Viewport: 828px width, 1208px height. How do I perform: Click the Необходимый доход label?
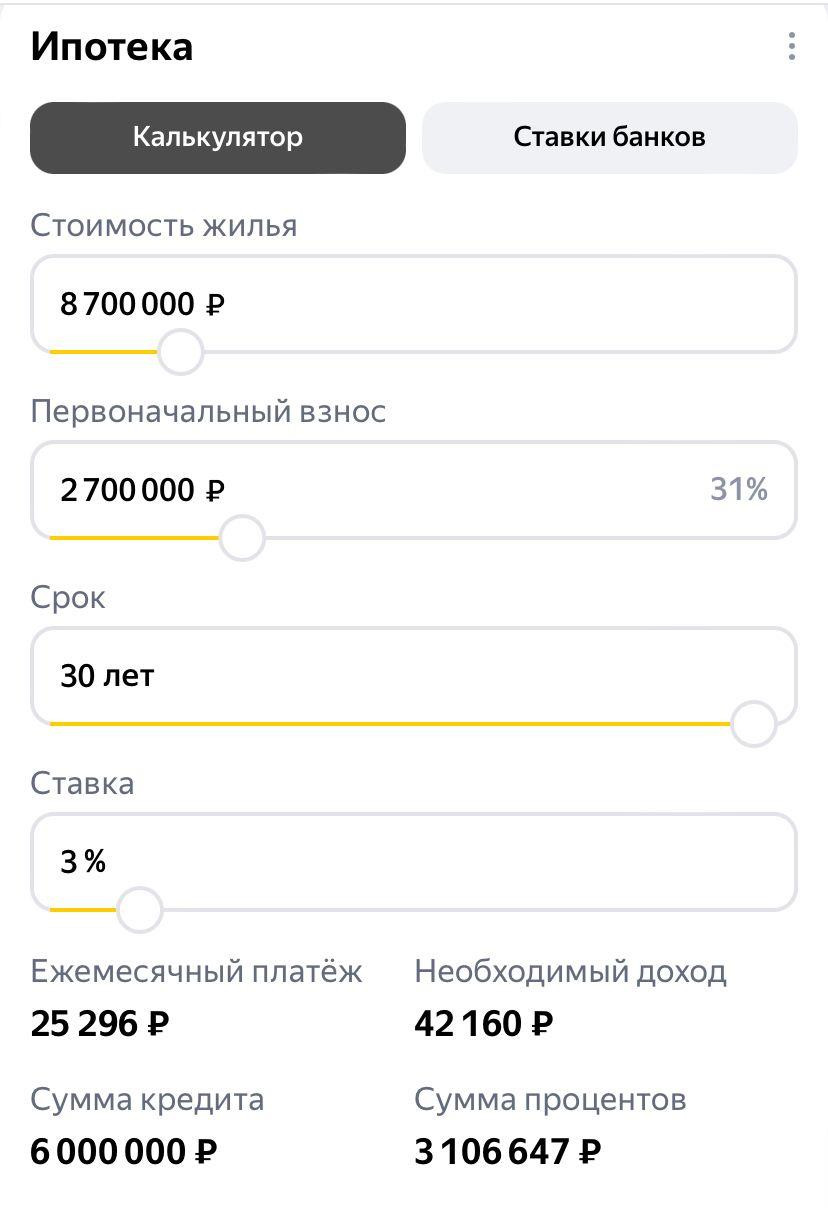[570, 971]
